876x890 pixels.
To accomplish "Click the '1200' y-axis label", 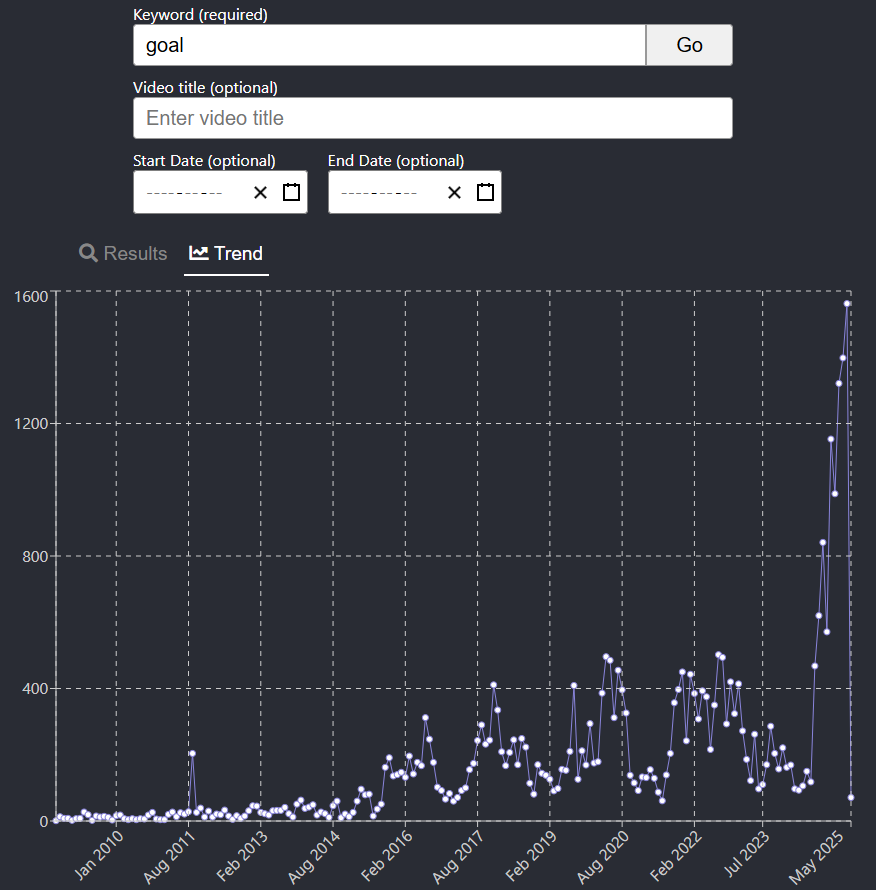I will click(31, 423).
